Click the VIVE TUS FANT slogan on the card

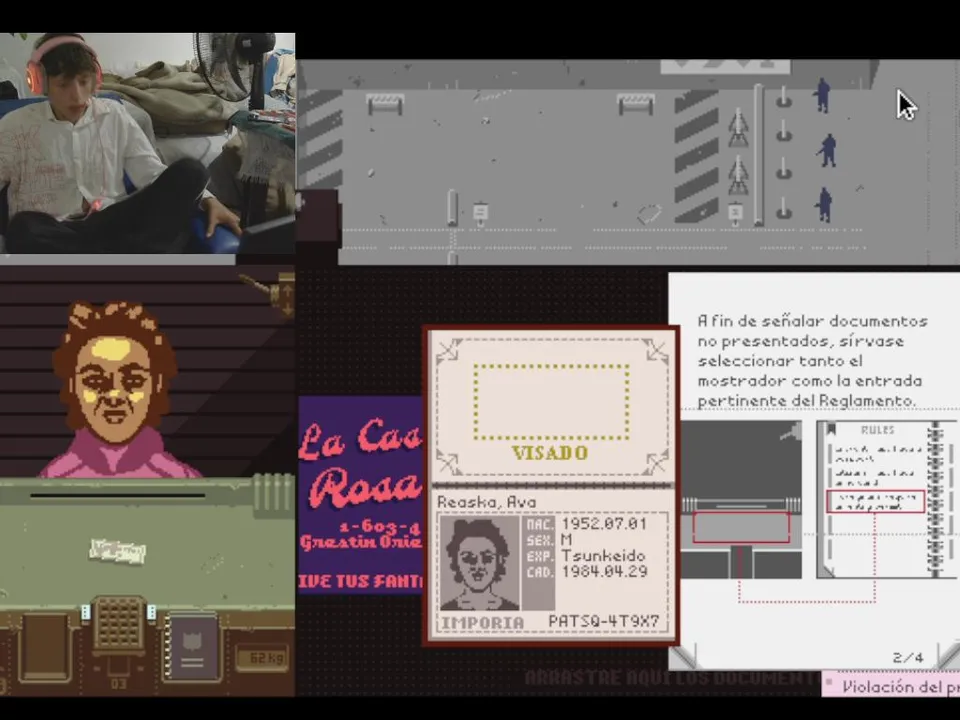pyautogui.click(x=361, y=580)
